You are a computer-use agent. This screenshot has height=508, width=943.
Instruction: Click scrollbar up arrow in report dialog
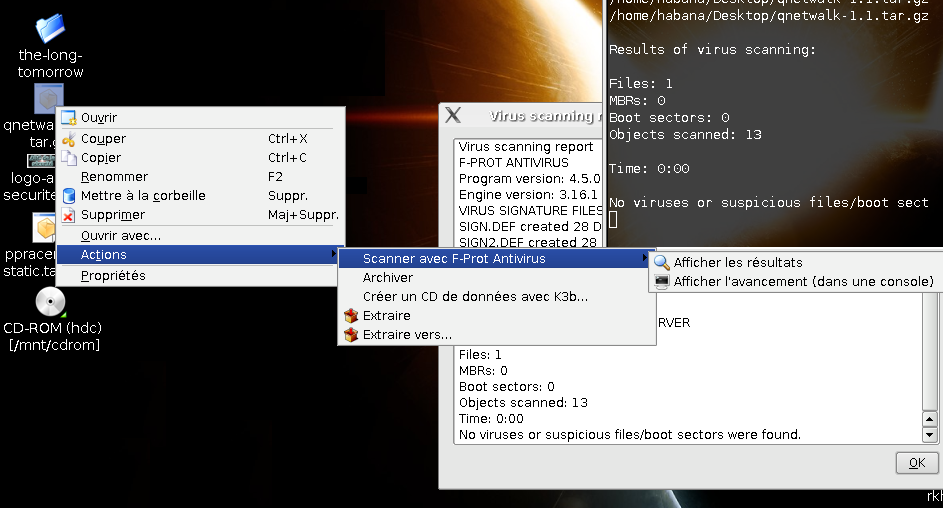click(x=930, y=419)
